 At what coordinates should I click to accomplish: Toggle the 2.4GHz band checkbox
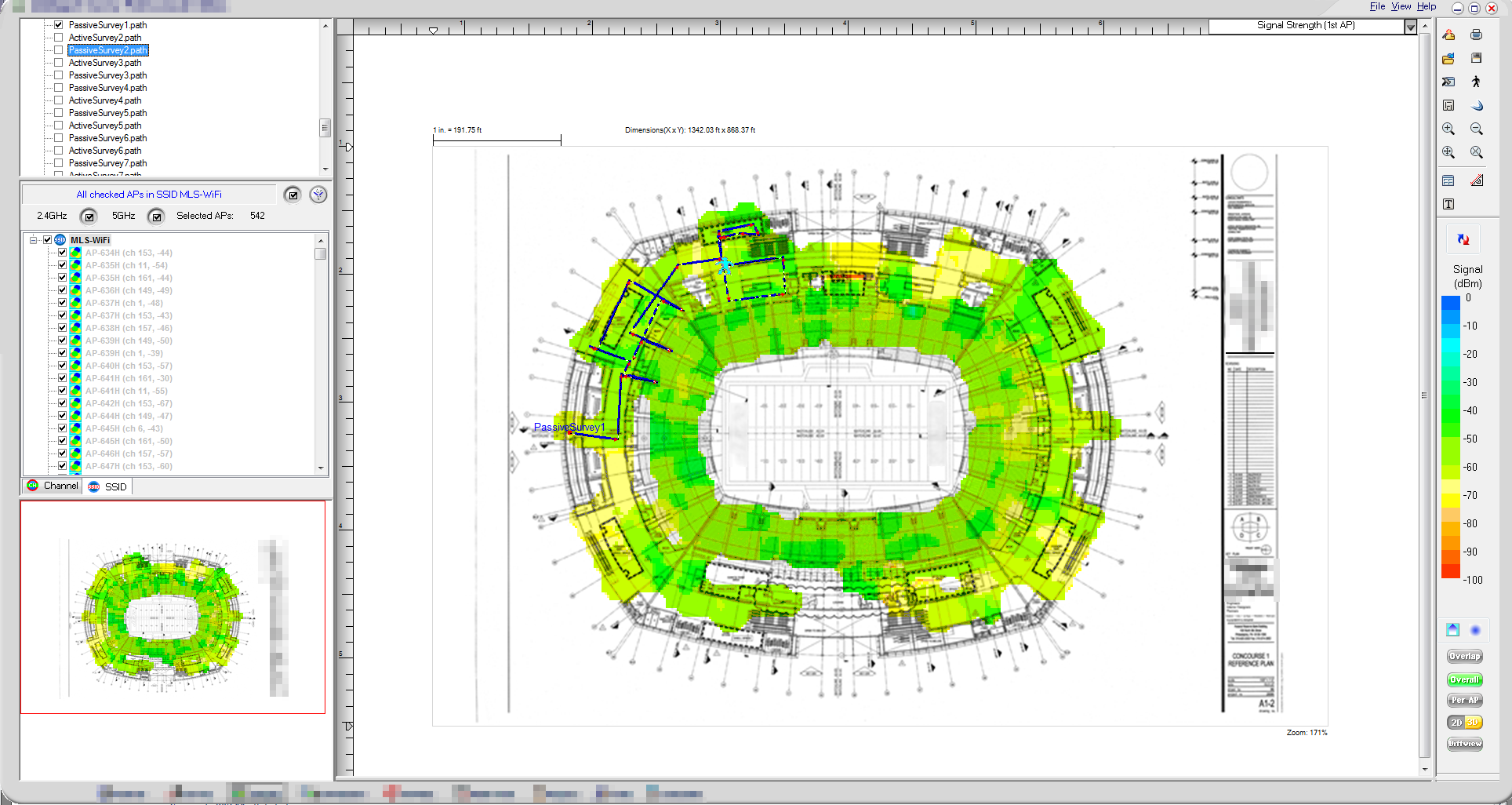89,217
